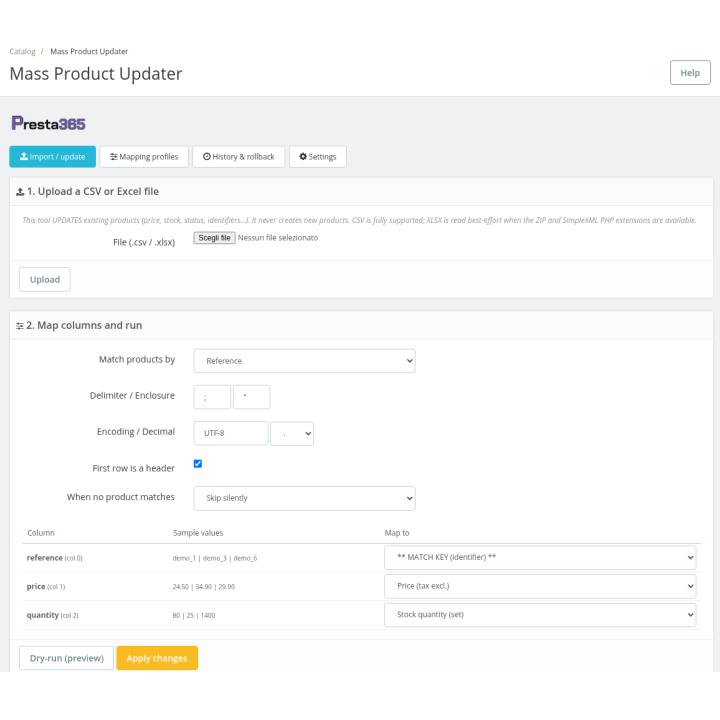Click sample values 80 | 25 | 1400

coord(194,615)
